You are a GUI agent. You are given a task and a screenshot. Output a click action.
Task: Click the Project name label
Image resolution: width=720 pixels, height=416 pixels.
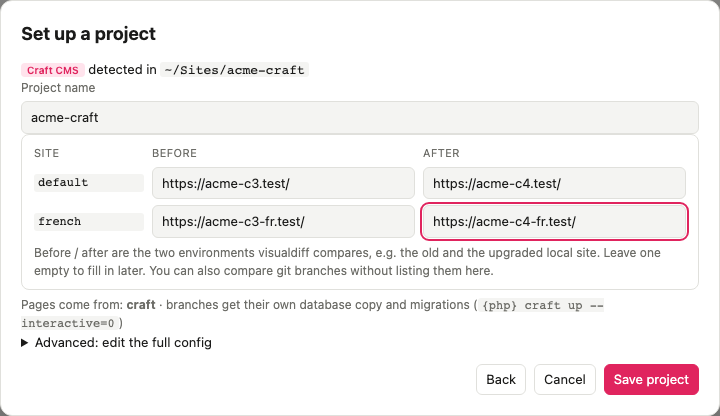[58, 88]
